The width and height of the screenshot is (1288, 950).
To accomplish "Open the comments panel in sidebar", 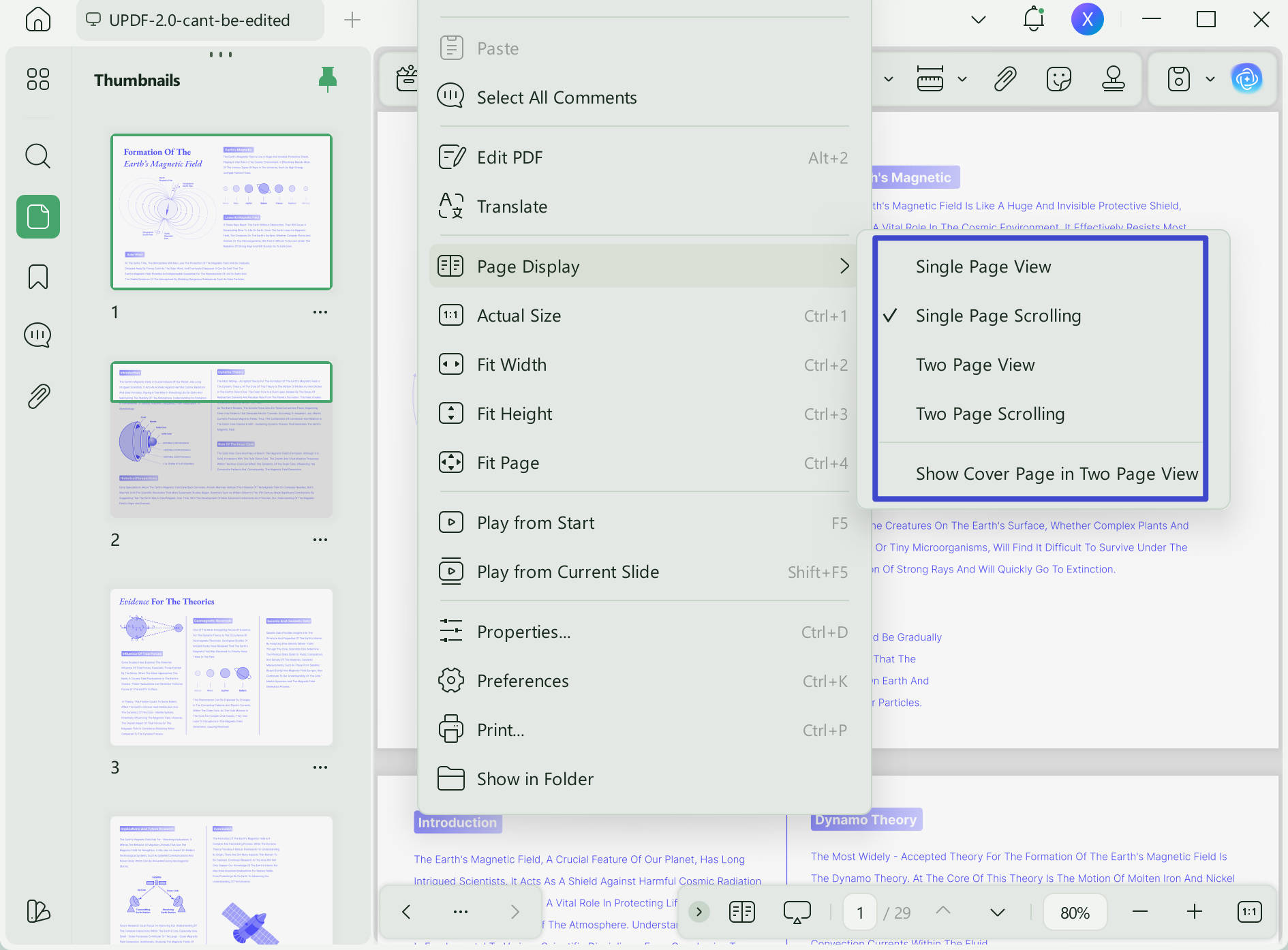I will pyautogui.click(x=38, y=335).
